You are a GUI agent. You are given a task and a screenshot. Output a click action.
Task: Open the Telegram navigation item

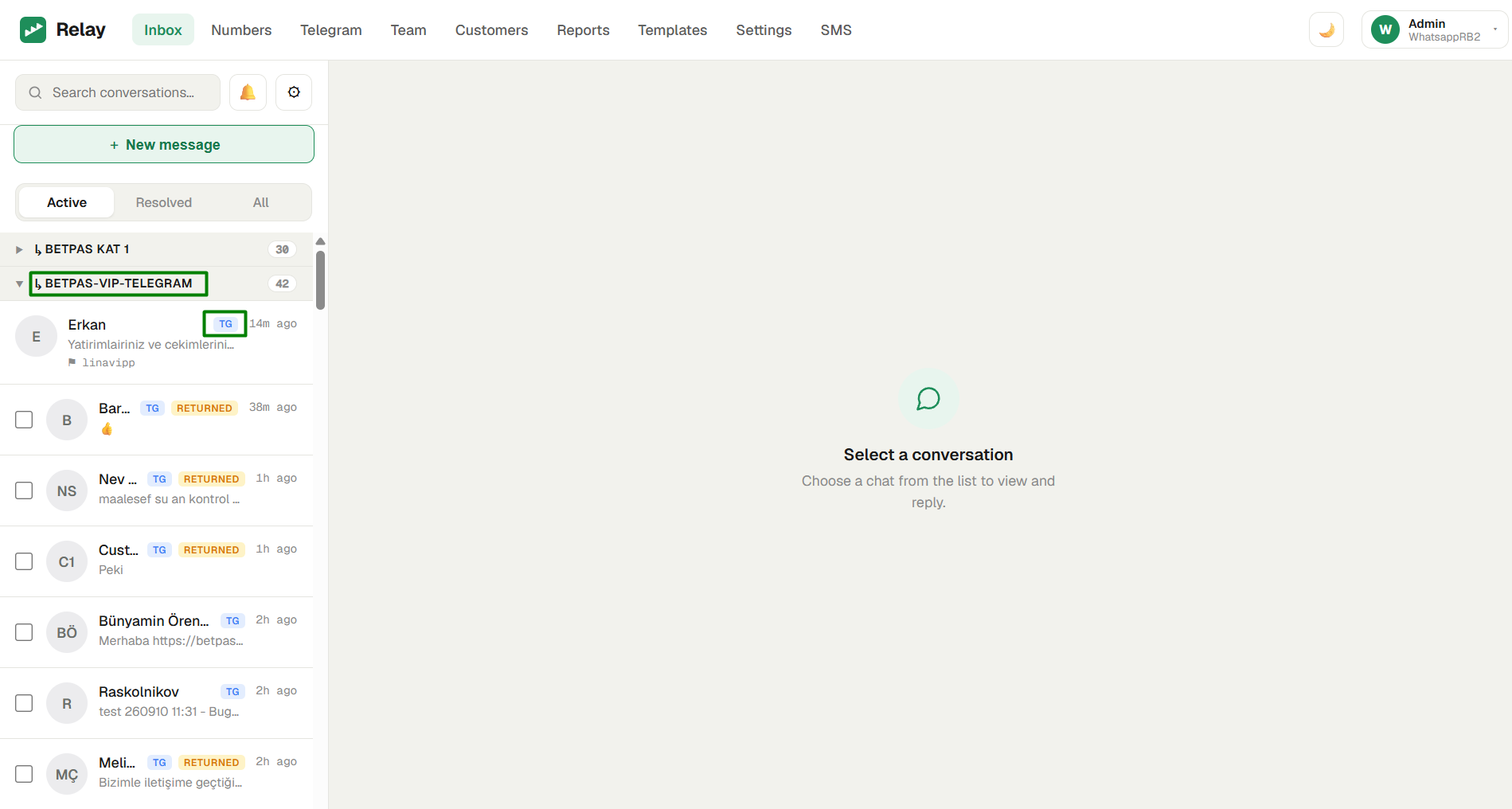(331, 29)
